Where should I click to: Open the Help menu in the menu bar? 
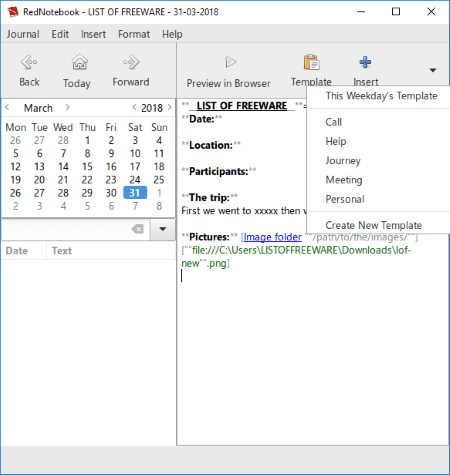coord(172,34)
